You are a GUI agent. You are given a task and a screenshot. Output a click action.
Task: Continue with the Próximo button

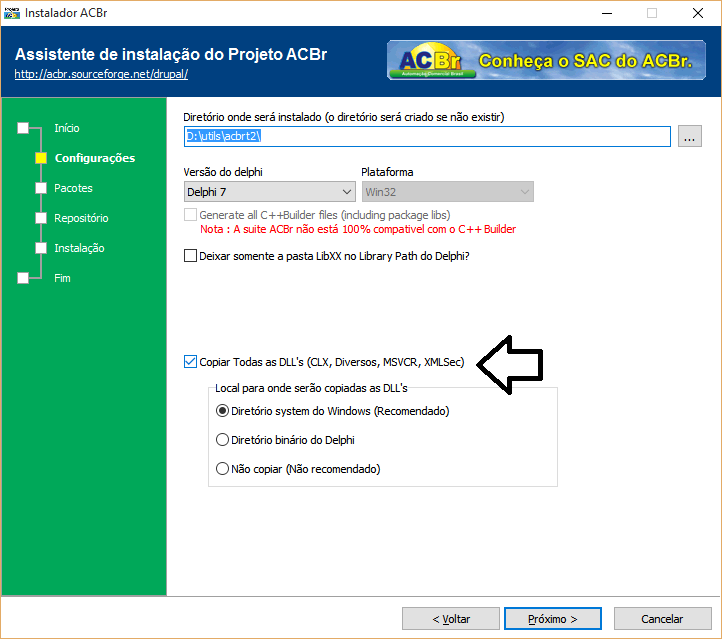click(x=553, y=619)
